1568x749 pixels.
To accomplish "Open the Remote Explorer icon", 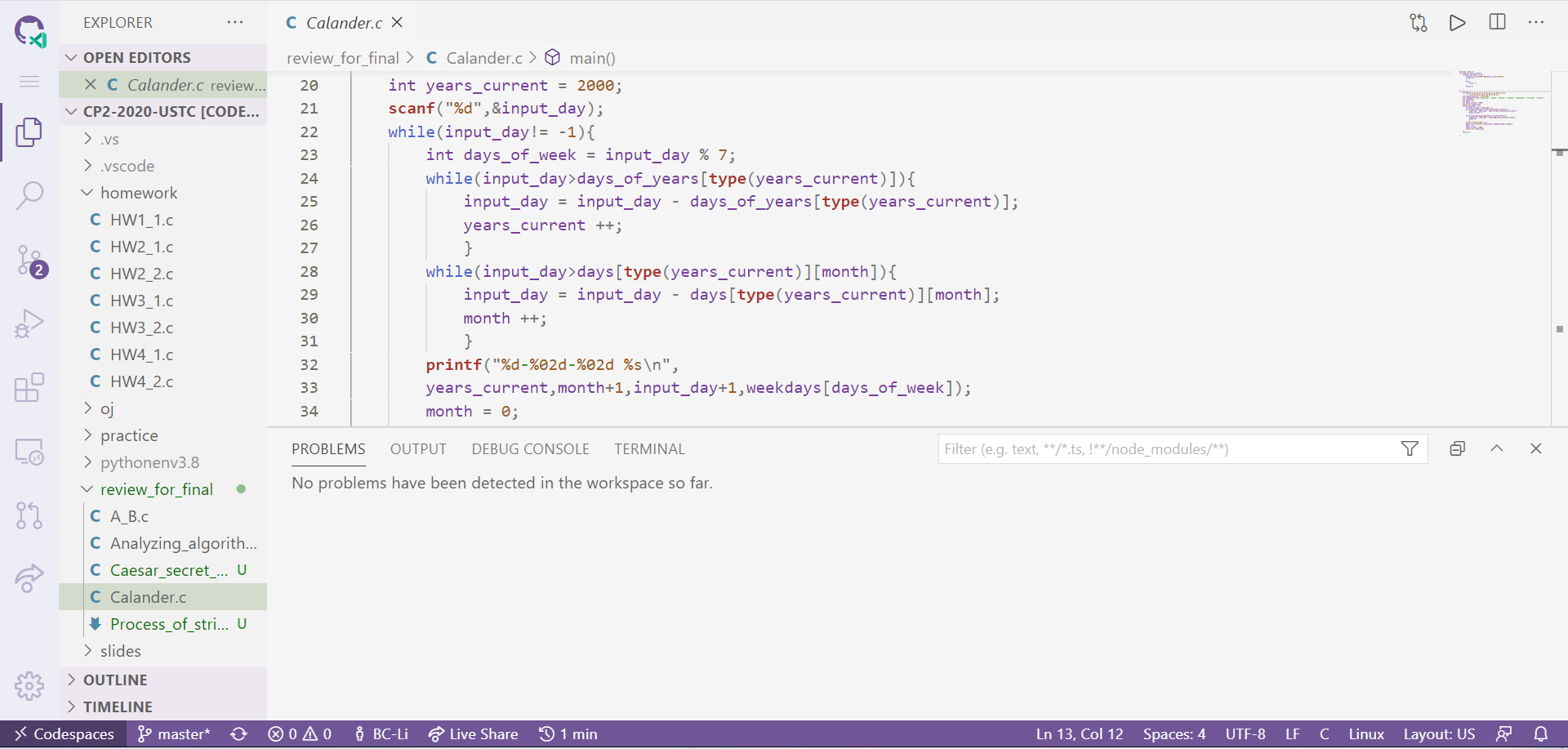I will (29, 452).
